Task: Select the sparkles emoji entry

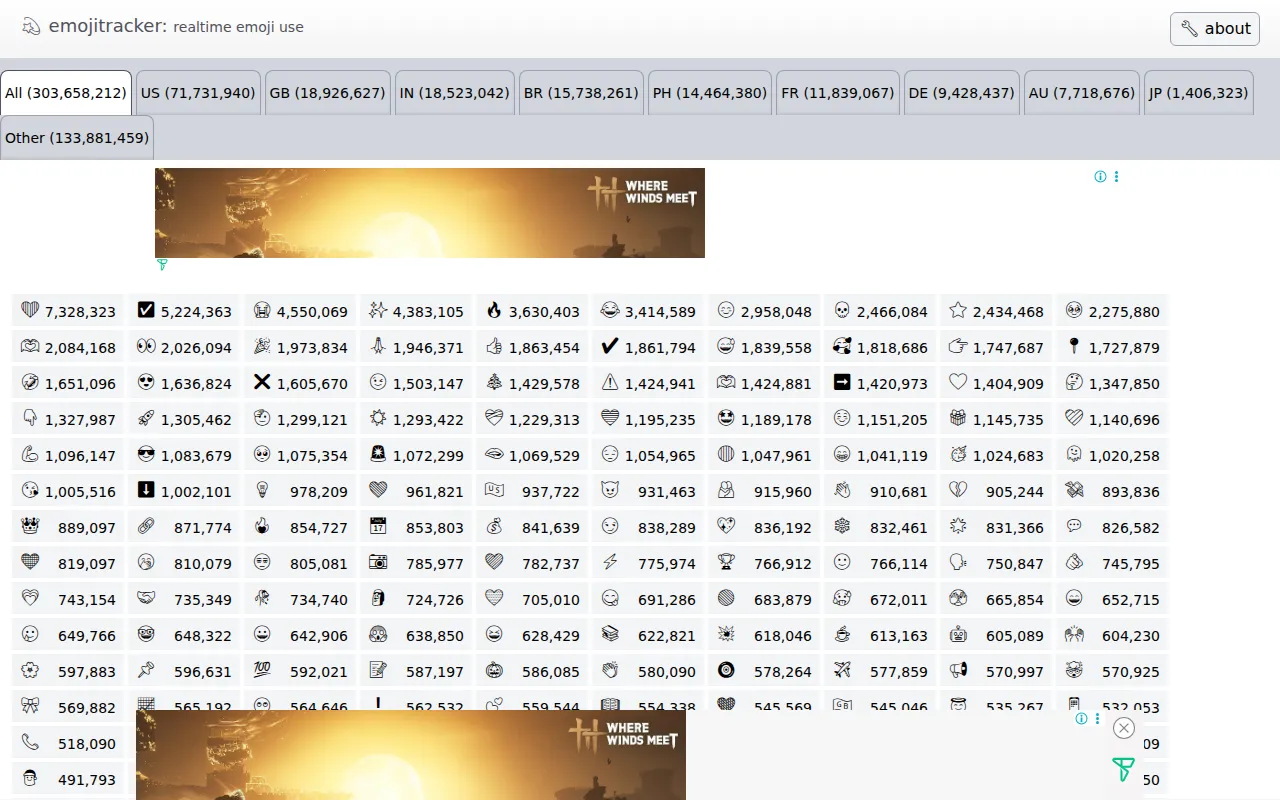Action: click(x=378, y=311)
